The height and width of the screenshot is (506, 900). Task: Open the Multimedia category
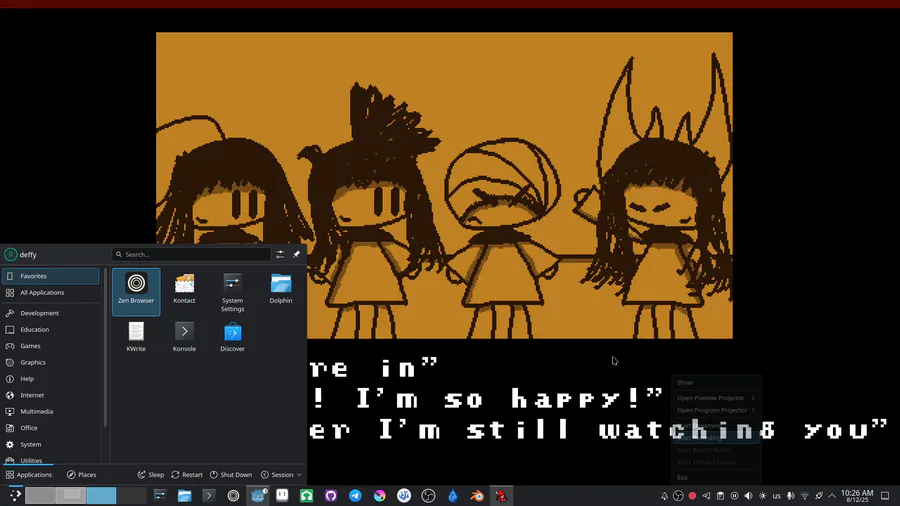click(51, 411)
